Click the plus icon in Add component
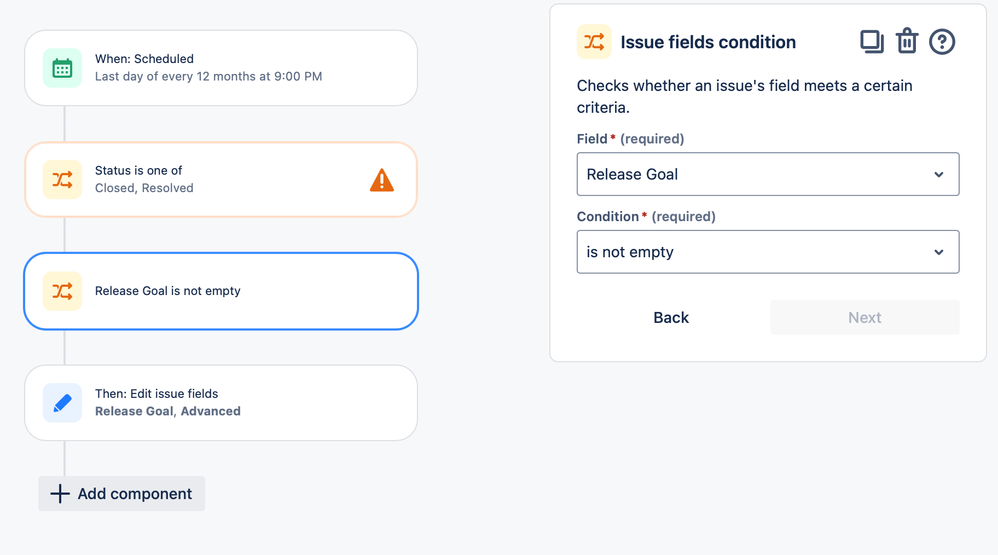Image resolution: width=998 pixels, height=555 pixels. pos(60,494)
